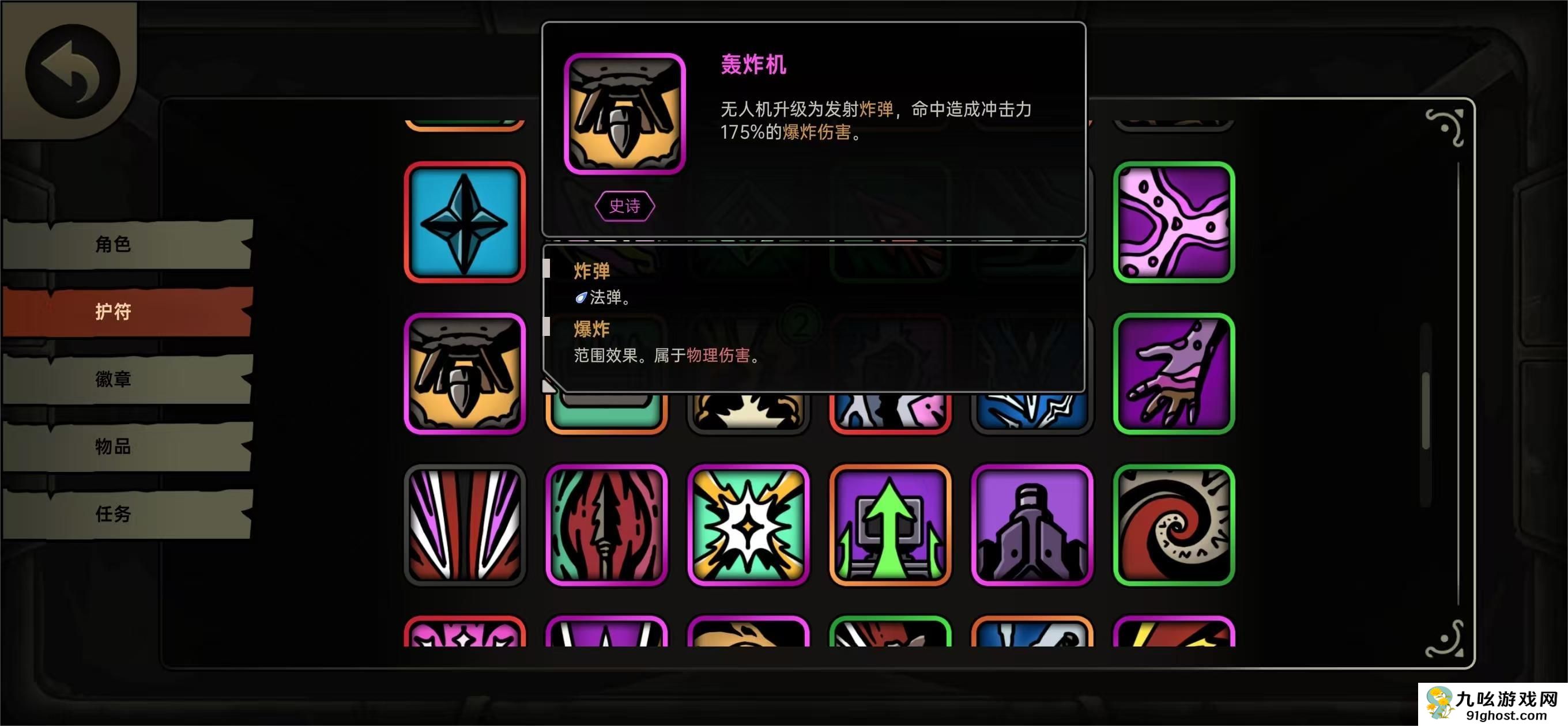1568x726 pixels.
Task: Click the 史诗 rarity tag
Action: (x=624, y=206)
